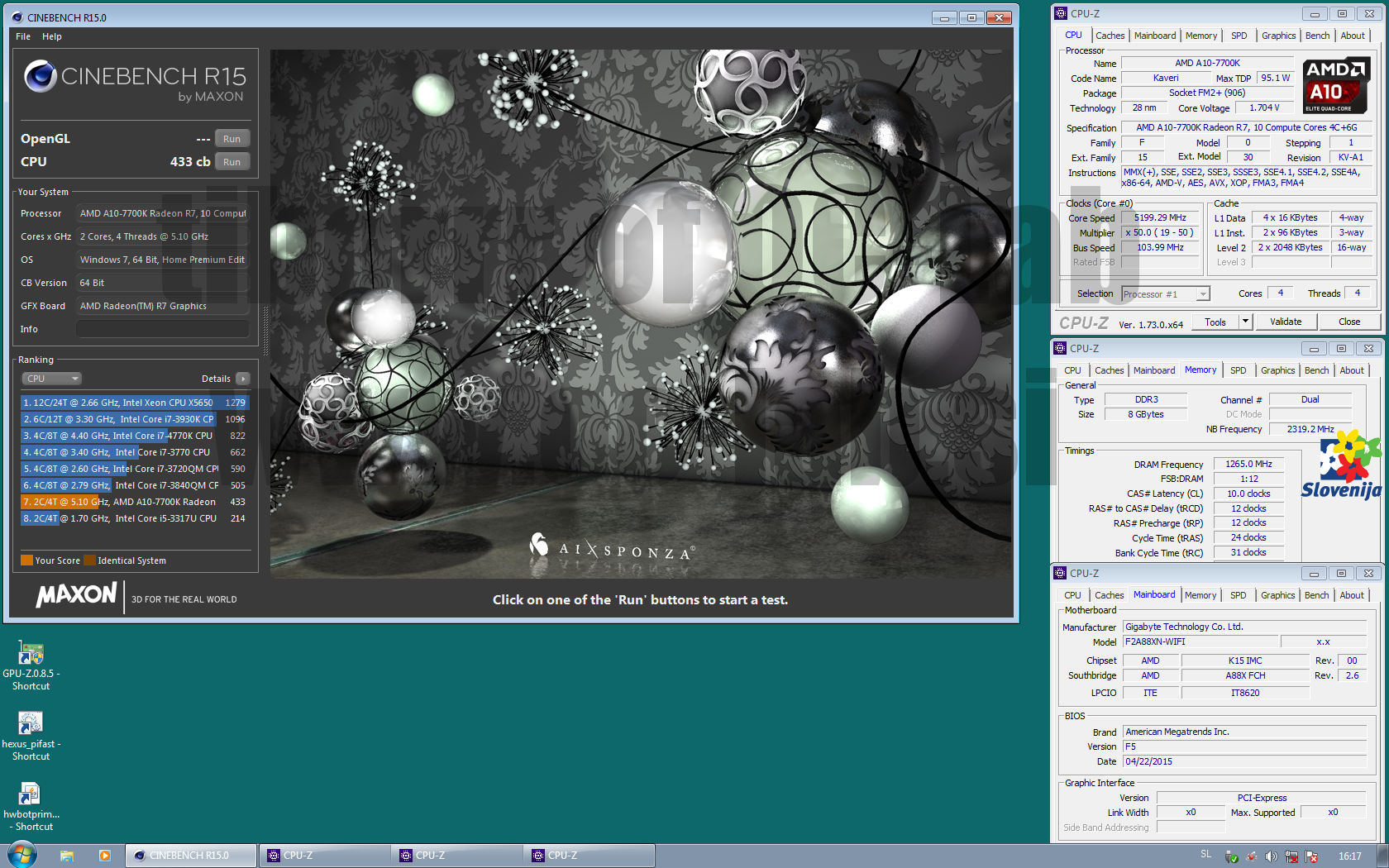Screen dimensions: 1389x868
Task: Click the Cinebench R15 logo sphere
Action: click(x=41, y=76)
